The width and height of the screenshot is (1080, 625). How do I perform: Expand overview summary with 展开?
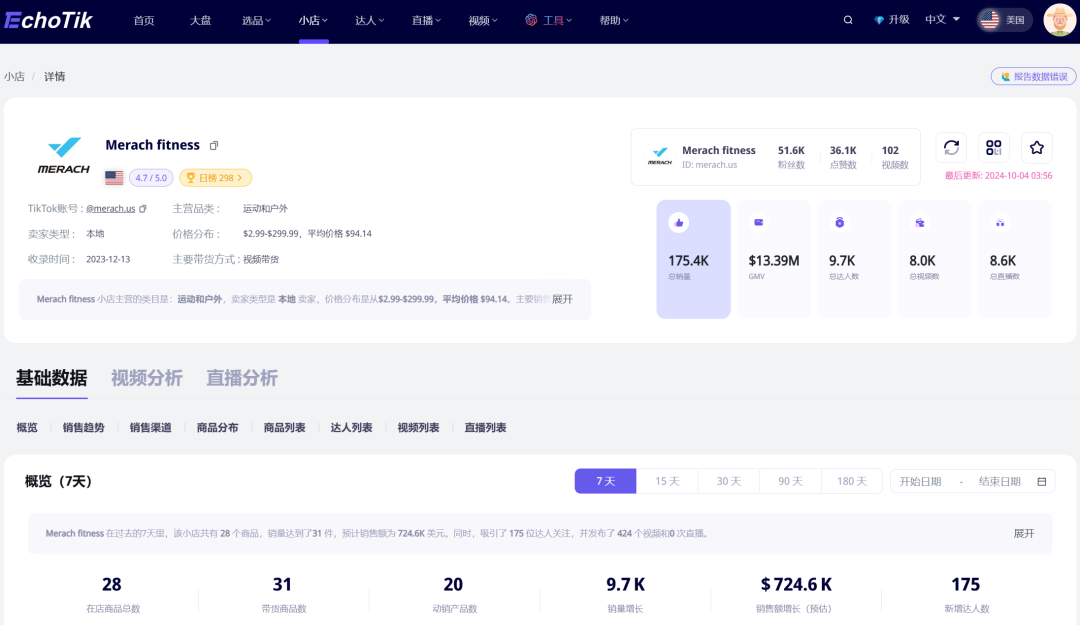[x=1024, y=533]
